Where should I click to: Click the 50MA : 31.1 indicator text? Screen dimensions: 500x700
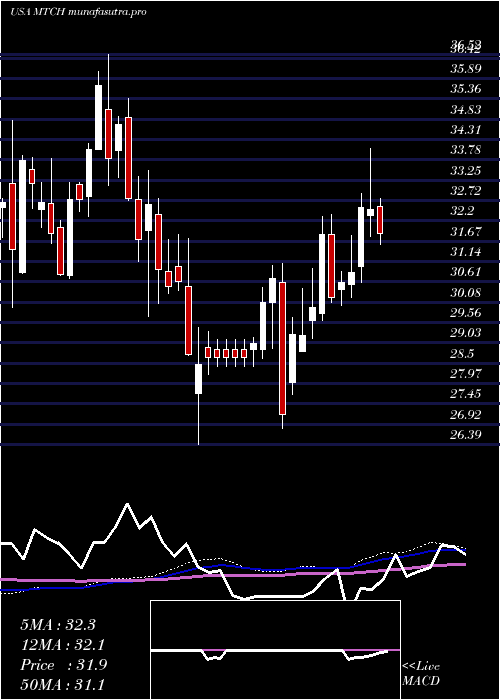point(62,684)
